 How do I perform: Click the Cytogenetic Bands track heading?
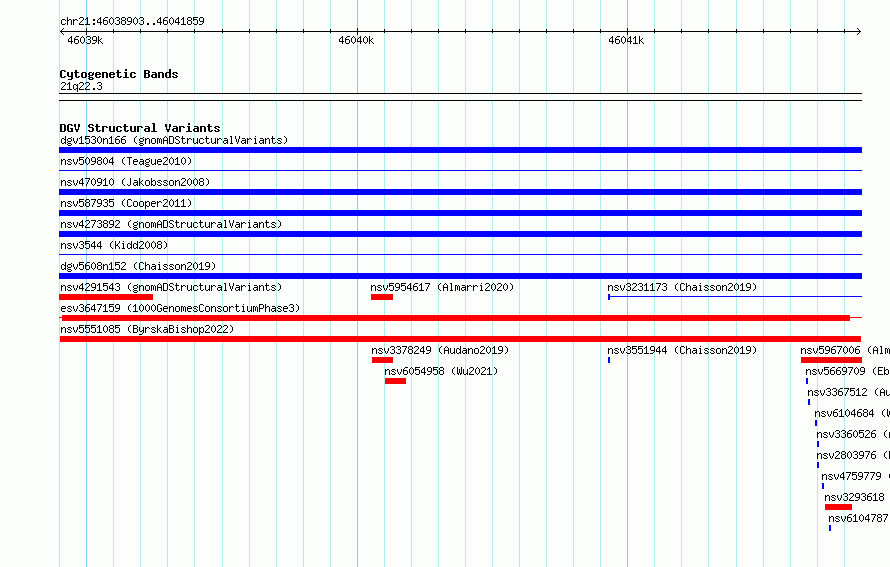click(119, 74)
